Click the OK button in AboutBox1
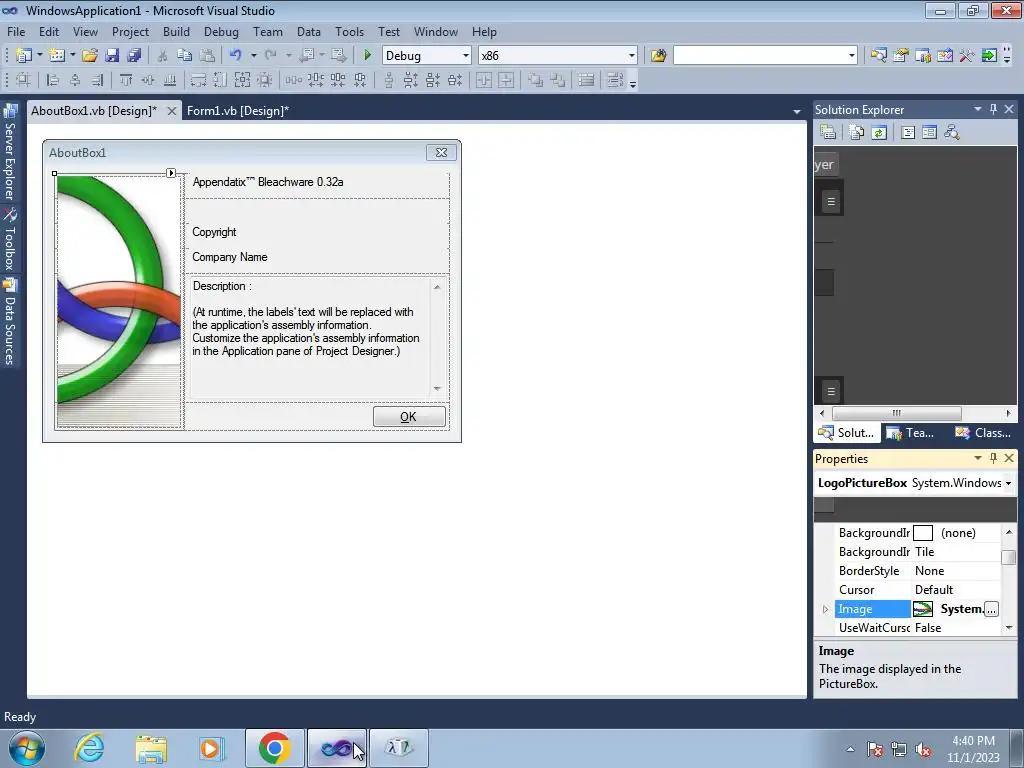Viewport: 1024px width, 768px height. coord(409,417)
